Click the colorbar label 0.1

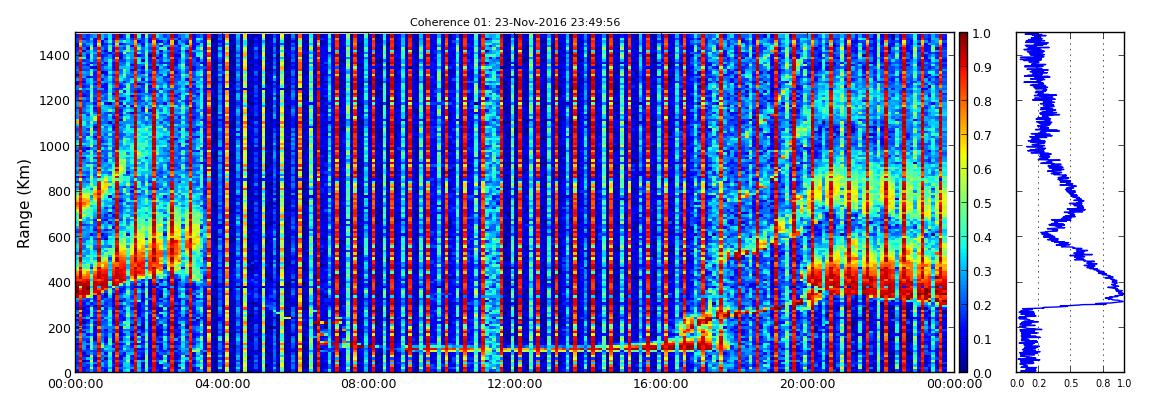click(x=984, y=339)
